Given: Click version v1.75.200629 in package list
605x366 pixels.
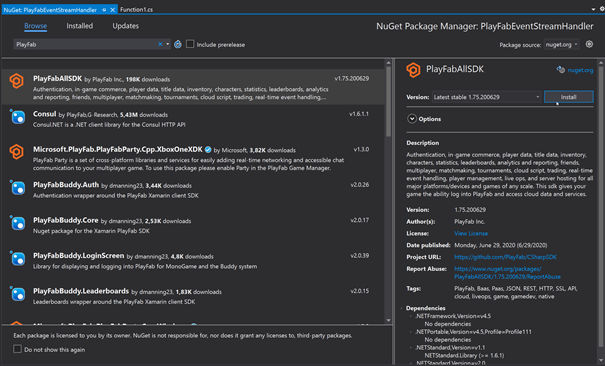Looking at the screenshot, I should tap(352, 78).
